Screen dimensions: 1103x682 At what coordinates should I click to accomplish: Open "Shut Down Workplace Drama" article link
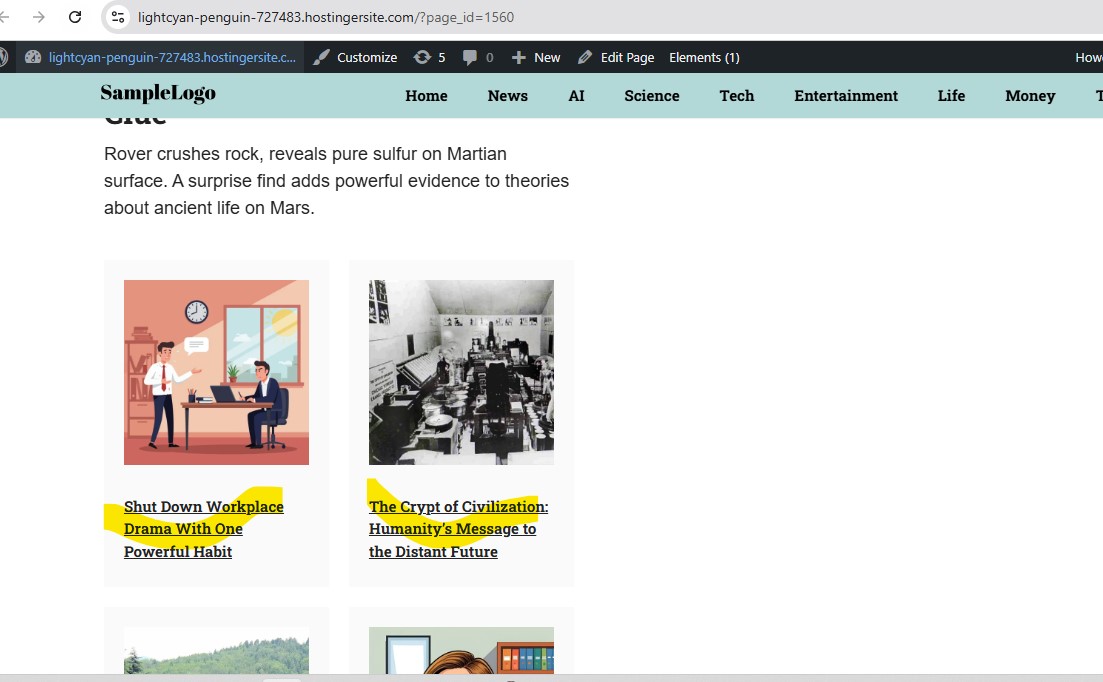(x=204, y=529)
